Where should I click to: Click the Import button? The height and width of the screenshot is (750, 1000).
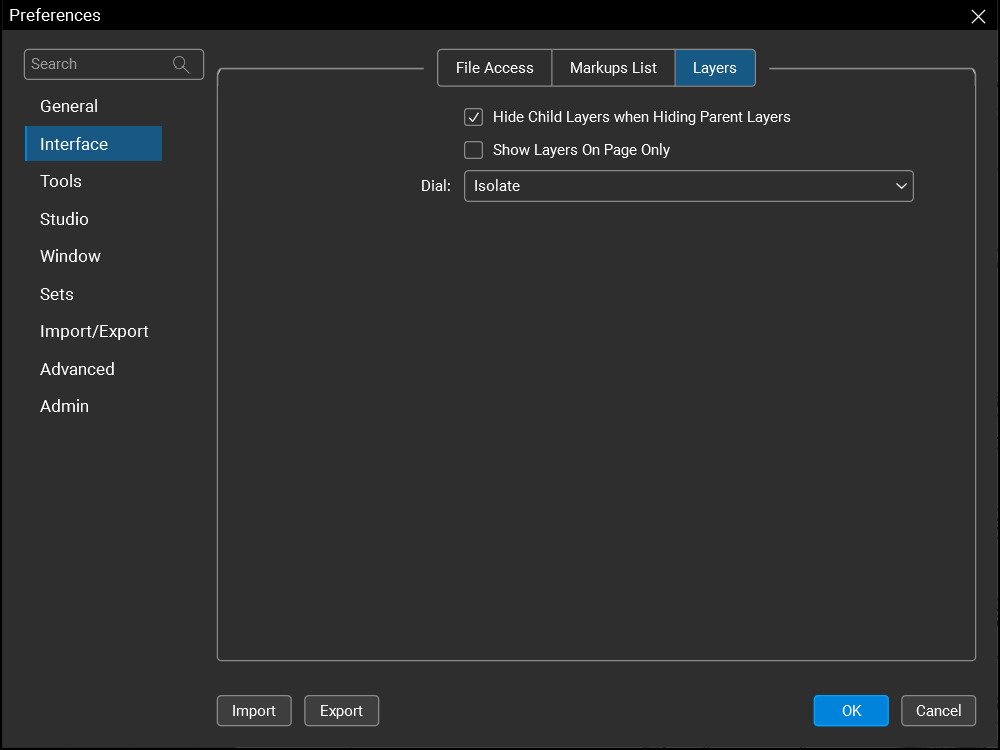click(x=254, y=711)
